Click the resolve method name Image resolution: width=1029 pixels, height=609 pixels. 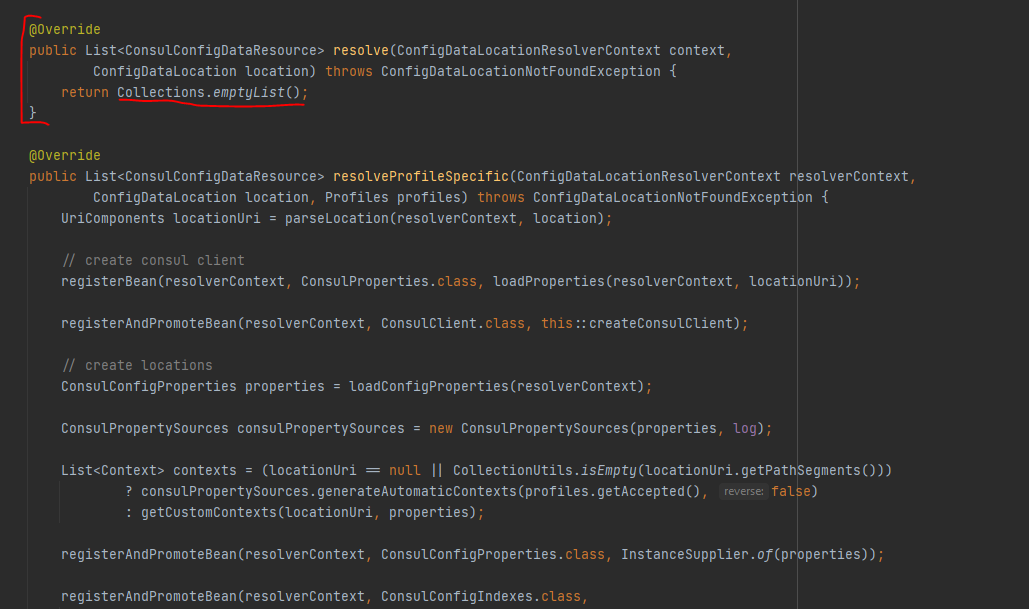point(361,51)
